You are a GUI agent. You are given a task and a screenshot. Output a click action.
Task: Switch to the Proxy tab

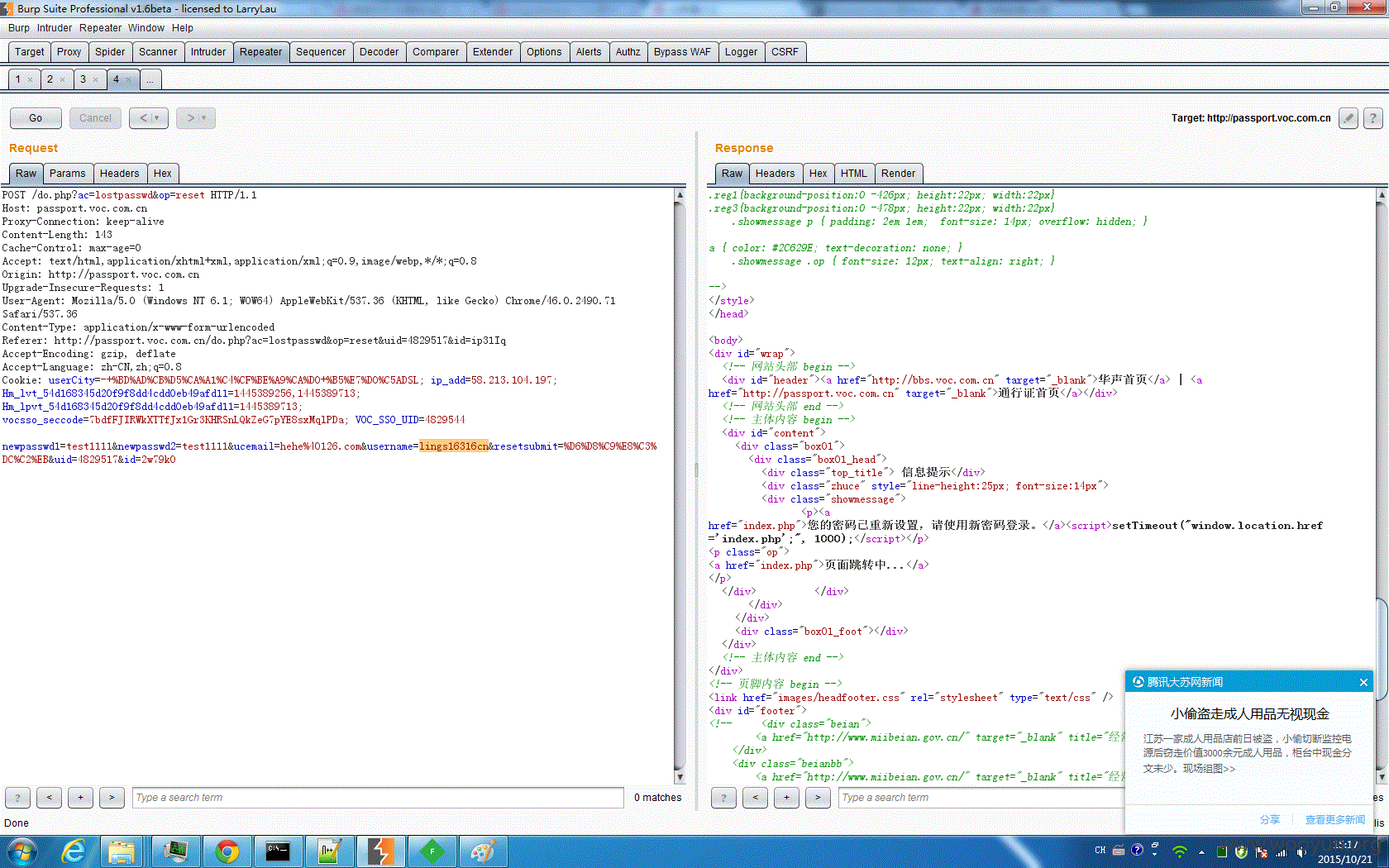point(69,52)
